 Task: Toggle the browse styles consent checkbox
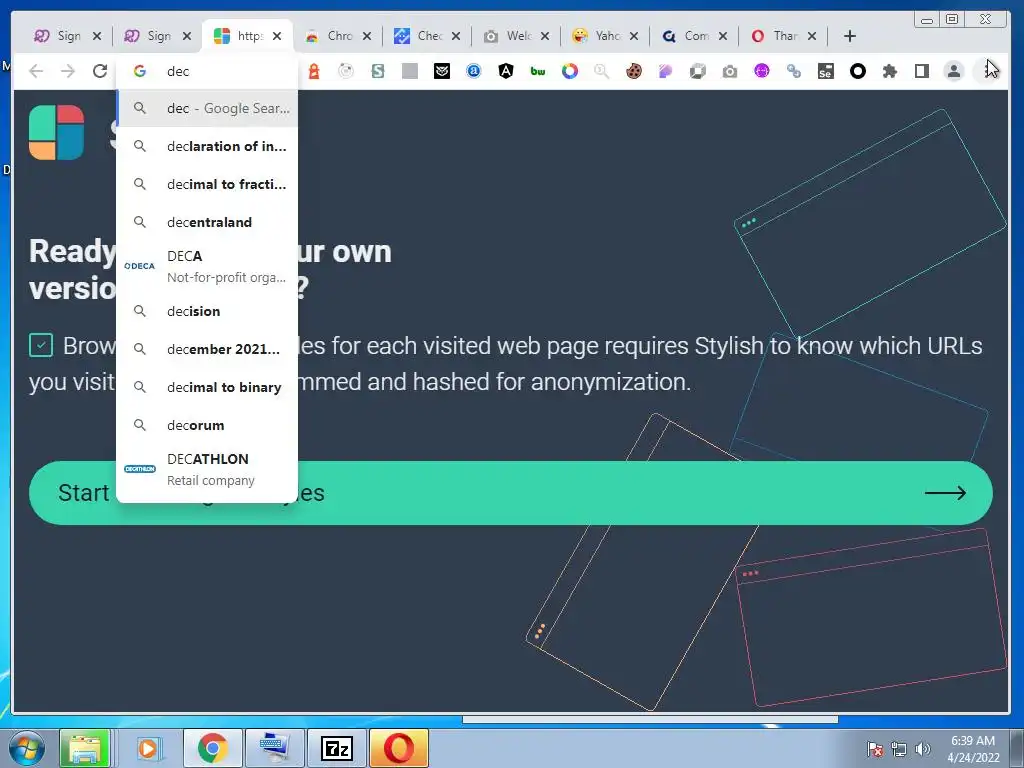[x=40, y=345]
